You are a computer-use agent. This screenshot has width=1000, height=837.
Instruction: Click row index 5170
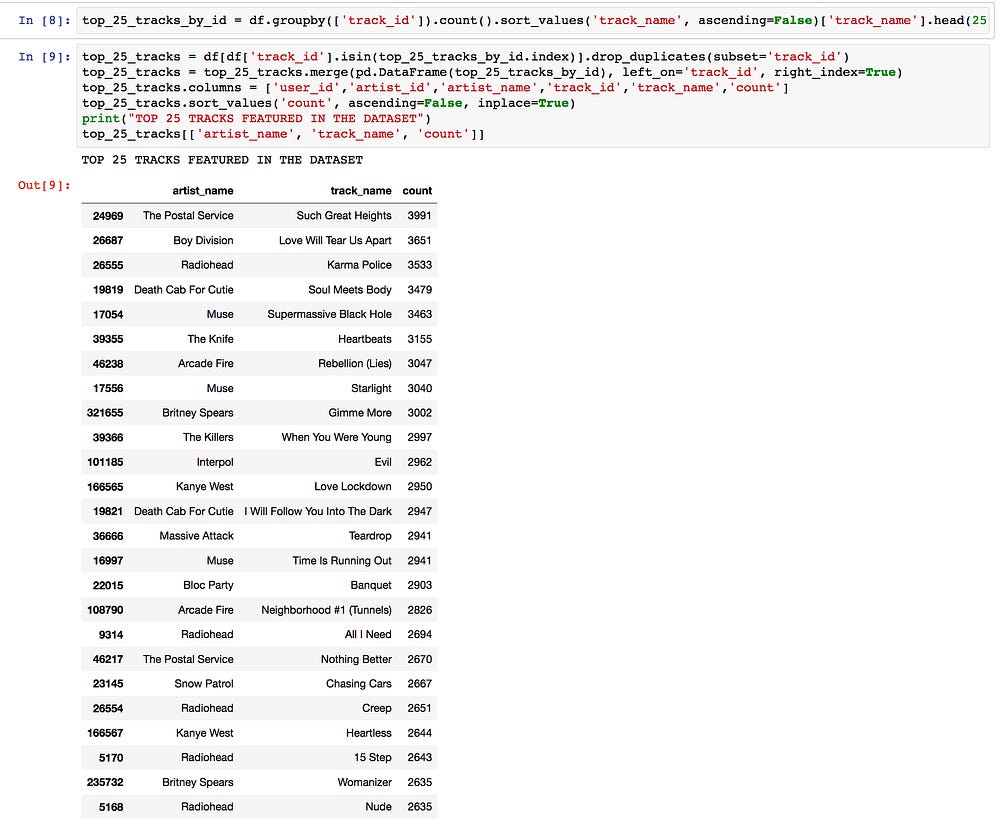[111, 758]
